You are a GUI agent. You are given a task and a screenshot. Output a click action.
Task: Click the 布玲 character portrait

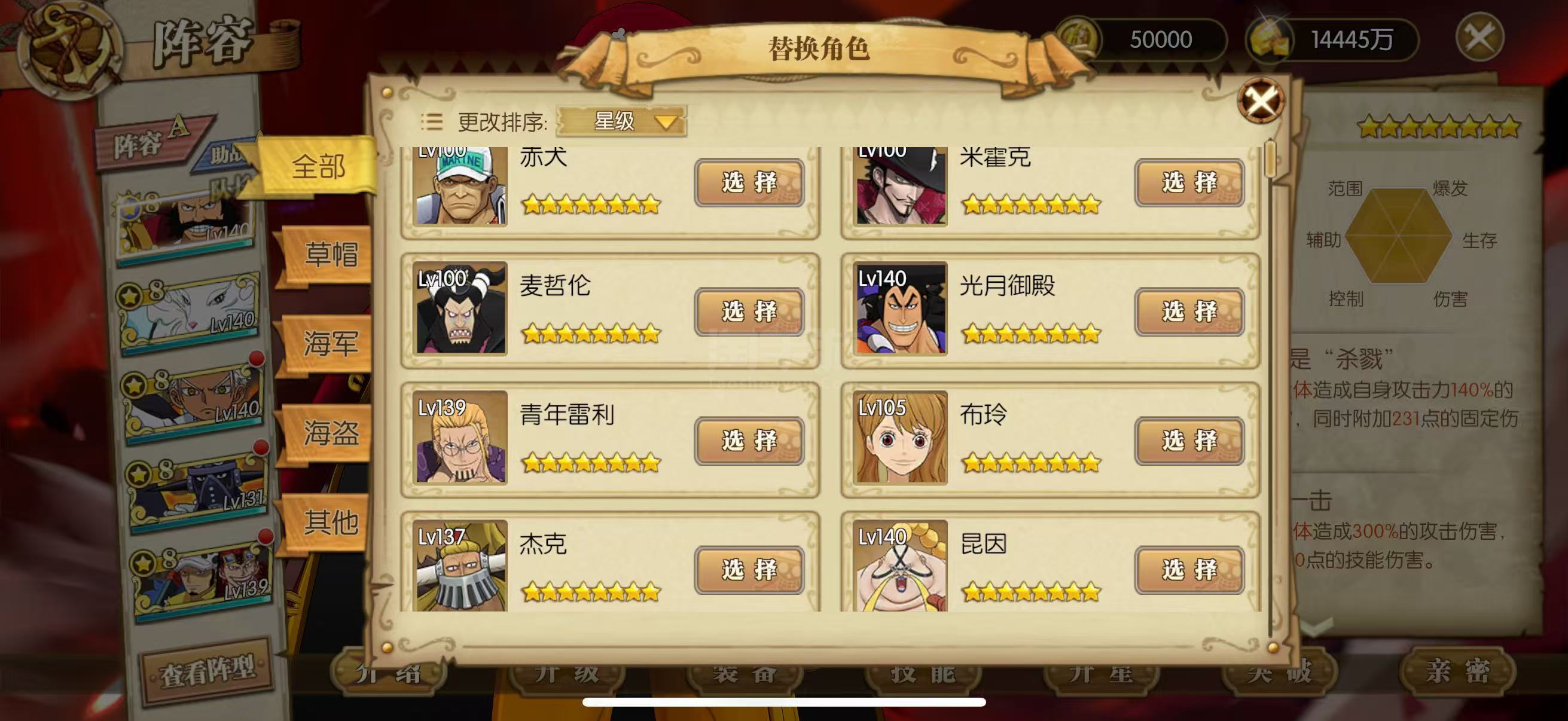(899, 437)
